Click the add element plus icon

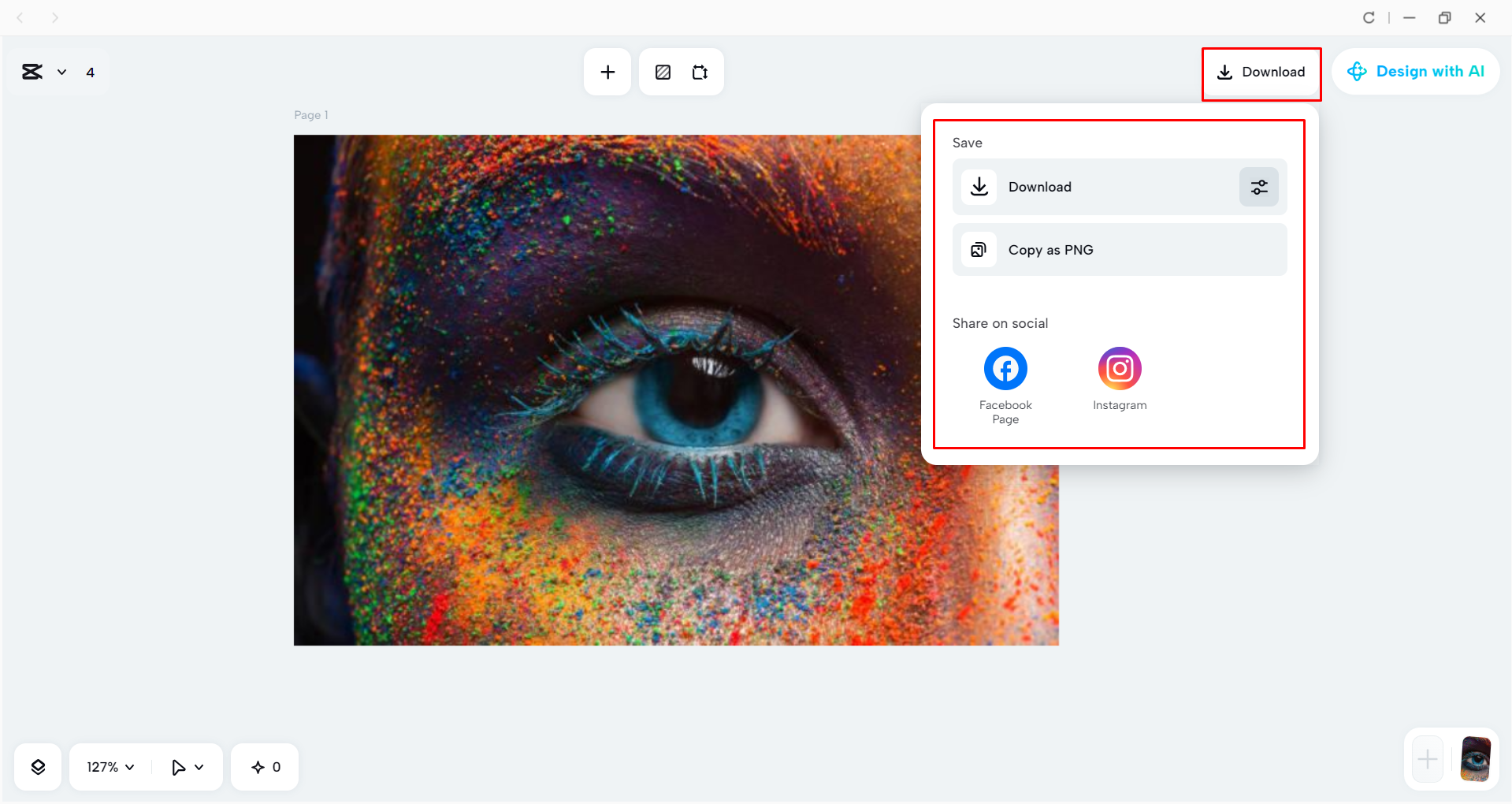point(607,72)
